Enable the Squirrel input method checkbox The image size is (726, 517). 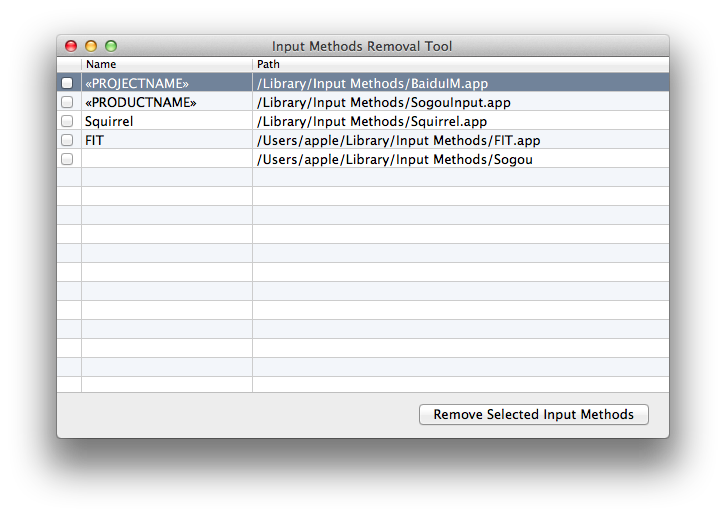coord(67,121)
